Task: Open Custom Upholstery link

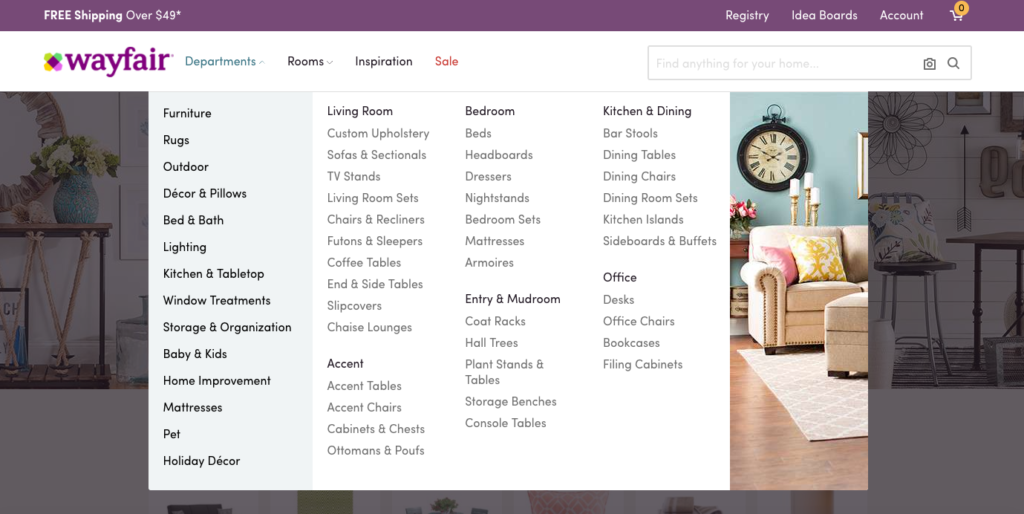Action: click(378, 133)
